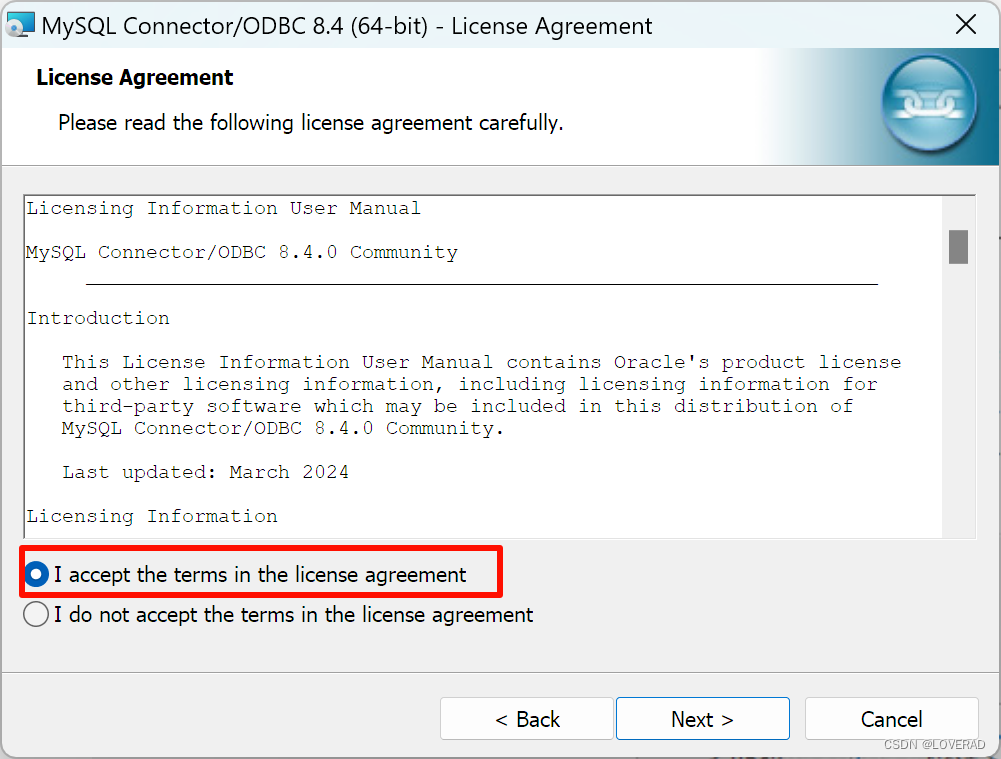Click the 'MySQL Connector/ODBC 8.4.0 Community' title line

tap(244, 252)
